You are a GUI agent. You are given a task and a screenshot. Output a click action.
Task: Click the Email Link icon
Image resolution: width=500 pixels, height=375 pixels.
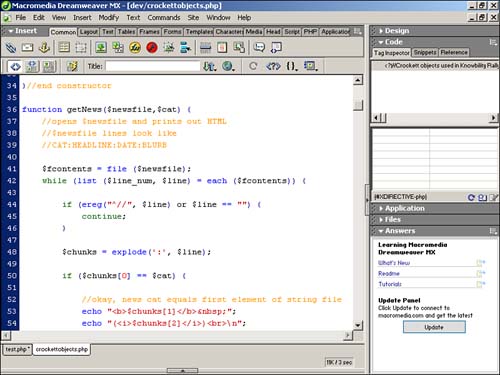click(27, 48)
